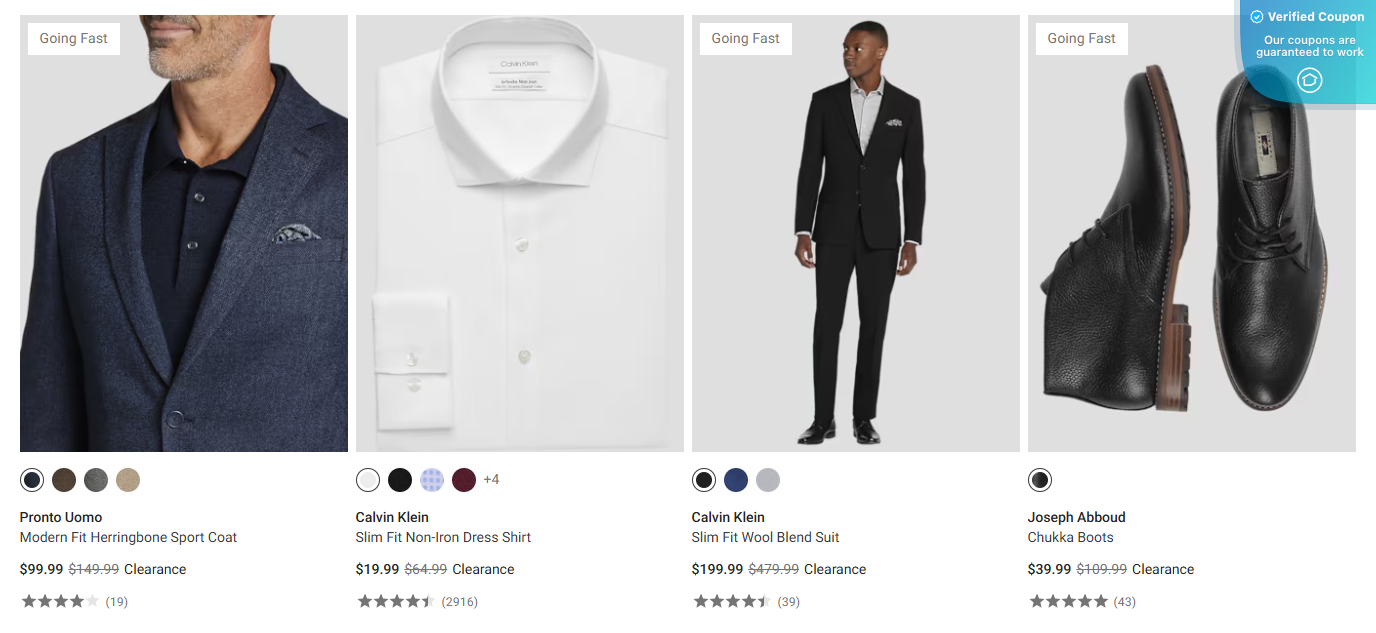The width and height of the screenshot is (1376, 633).
Task: Click the circular coupon icon in the teal banner
Action: [x=1309, y=80]
